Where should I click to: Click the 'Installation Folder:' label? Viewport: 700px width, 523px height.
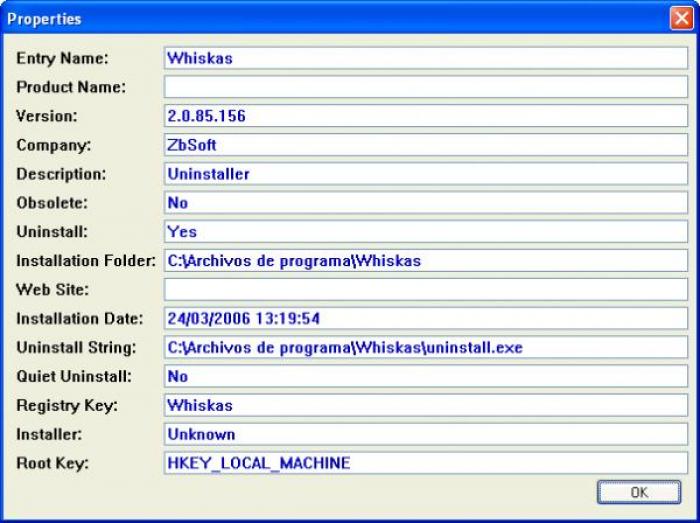click(x=86, y=261)
